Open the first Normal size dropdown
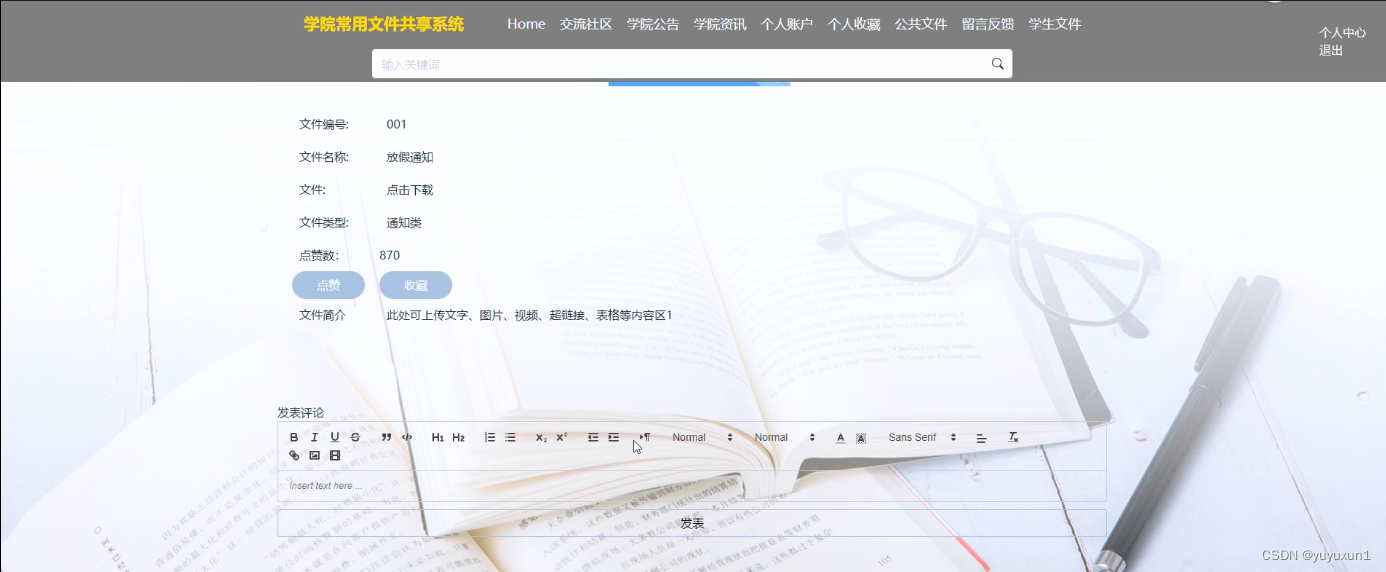1386x572 pixels. pyautogui.click(x=702, y=438)
